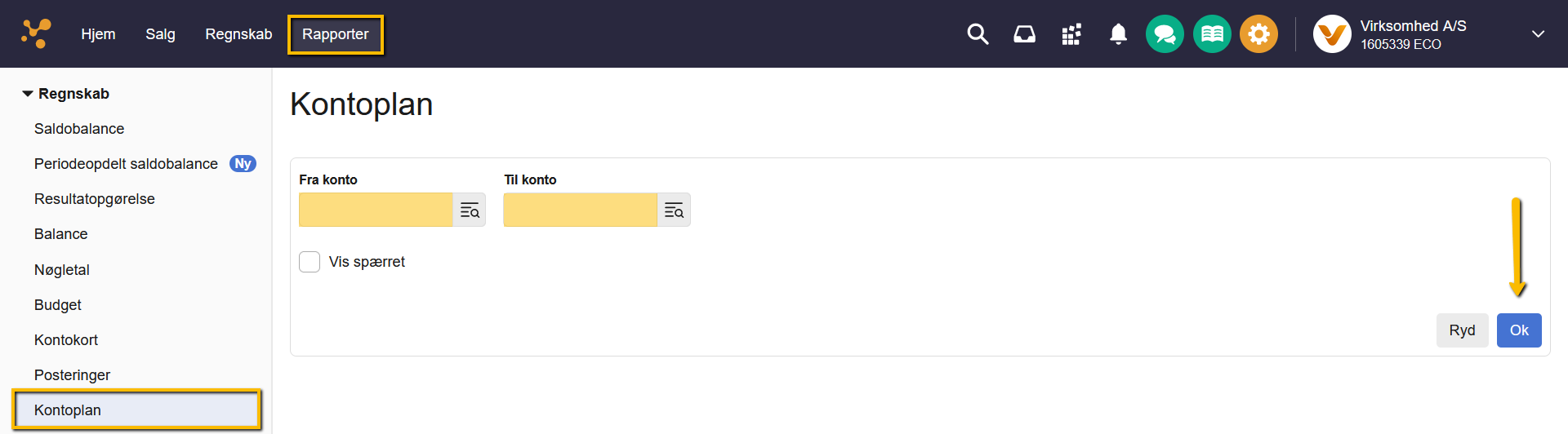Open Saldobalance in the sidebar

[x=79, y=129]
